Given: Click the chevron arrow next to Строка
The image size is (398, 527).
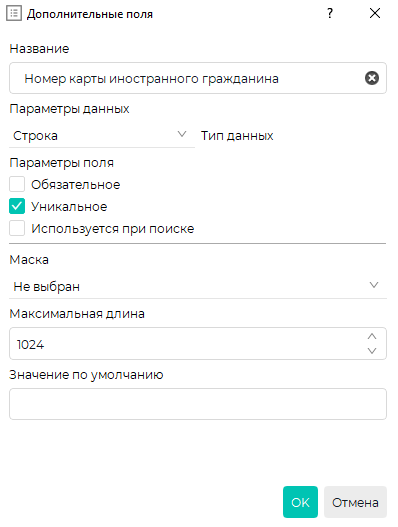Looking at the screenshot, I should (182, 134).
